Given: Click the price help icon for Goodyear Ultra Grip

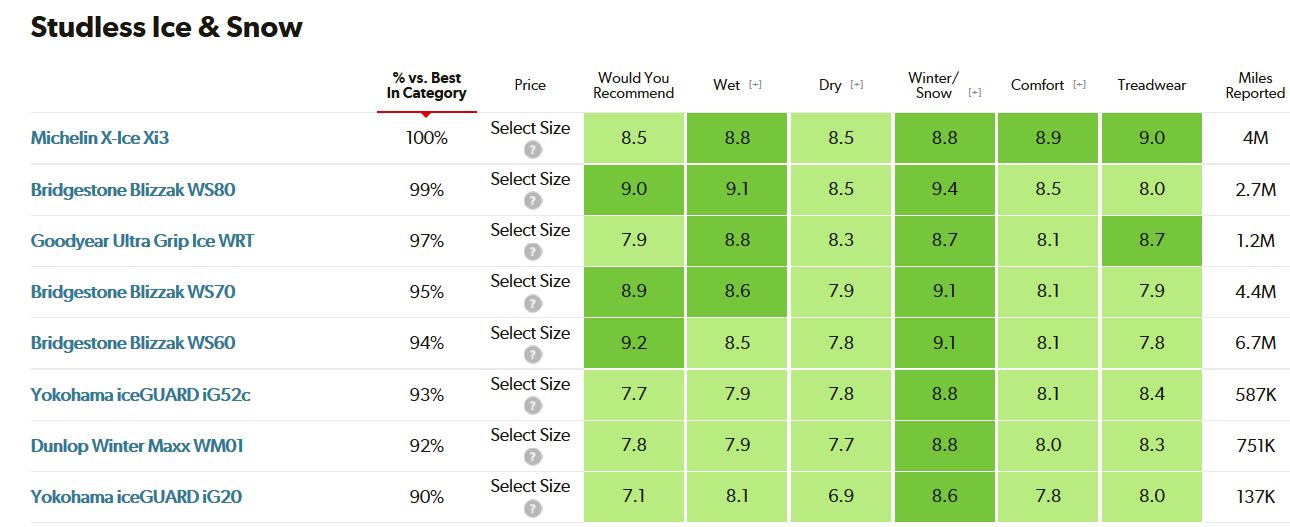Looking at the screenshot, I should [x=533, y=252].
